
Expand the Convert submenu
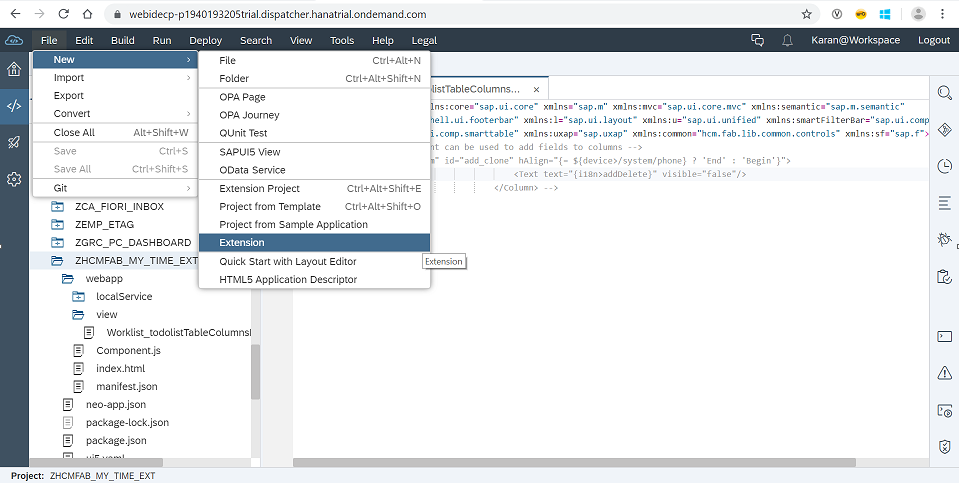pos(115,114)
